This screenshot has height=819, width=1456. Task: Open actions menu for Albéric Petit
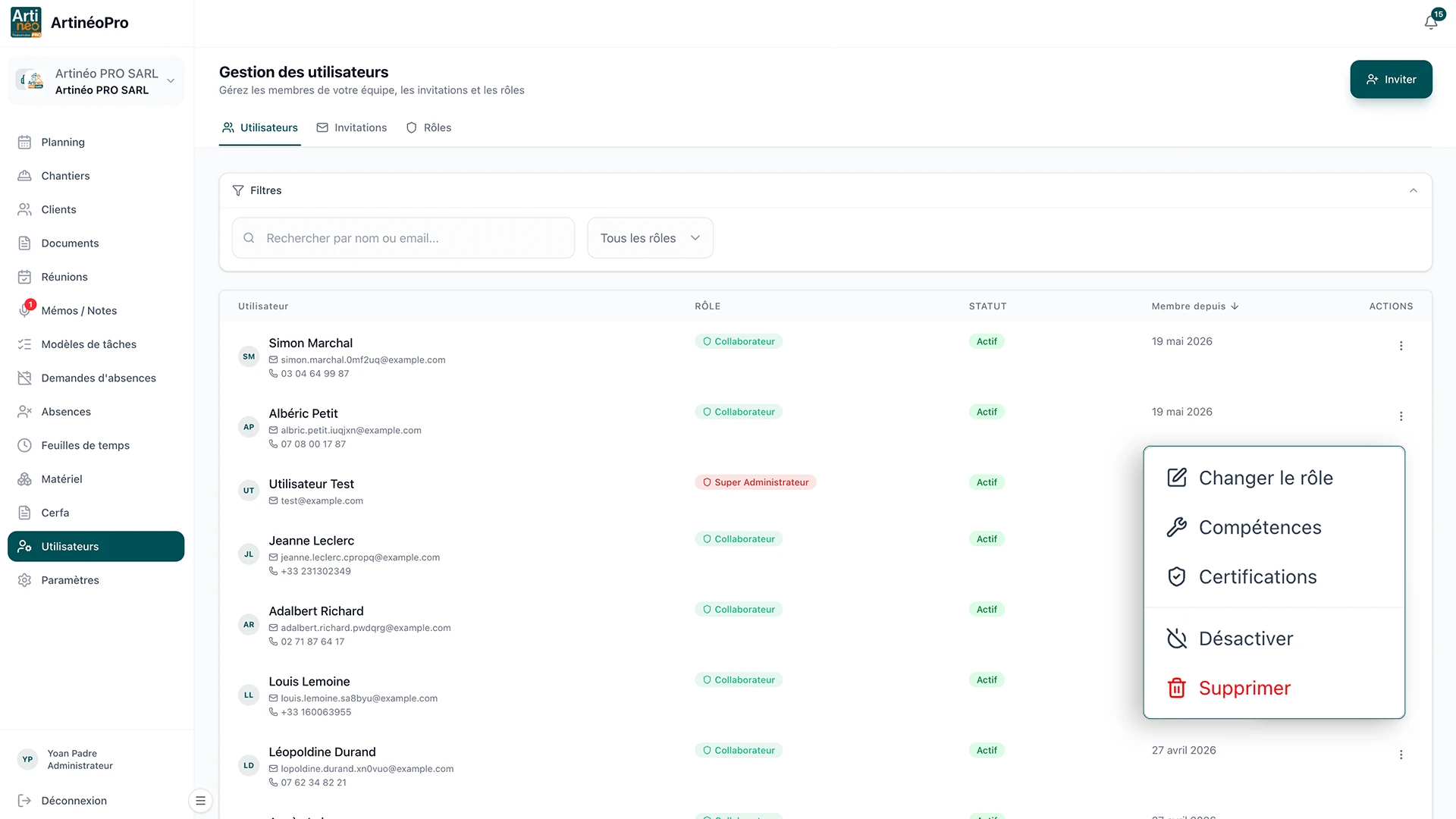[x=1401, y=416]
